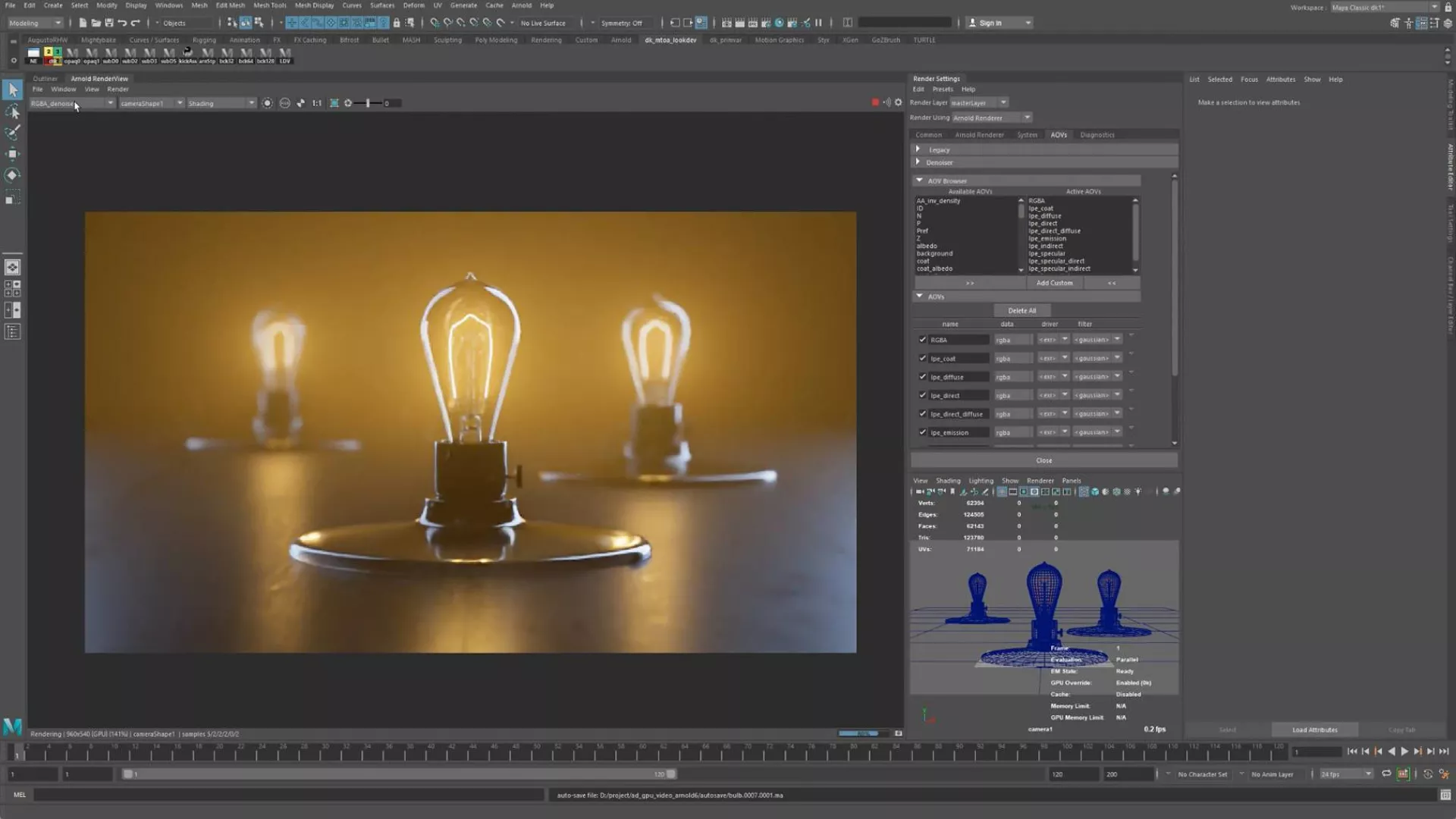Uncheck the RGBA AOV checkbox

tap(923, 340)
